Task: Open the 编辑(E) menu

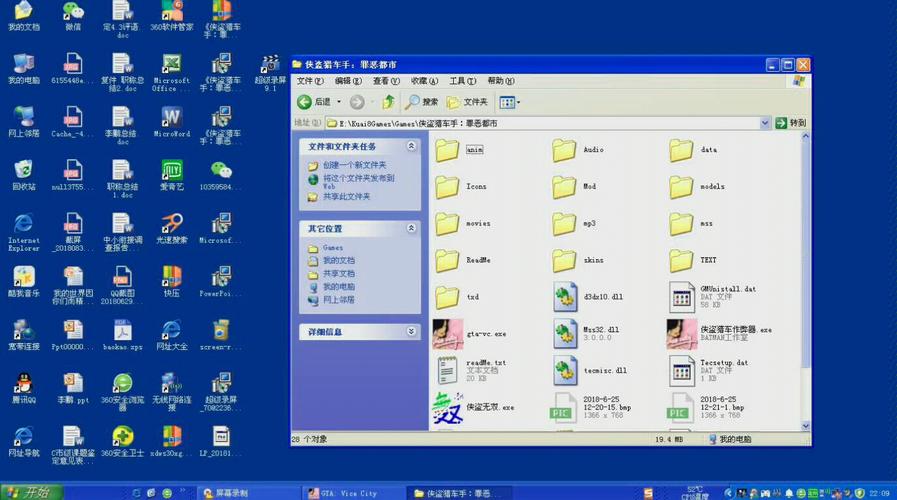Action: 348,81
